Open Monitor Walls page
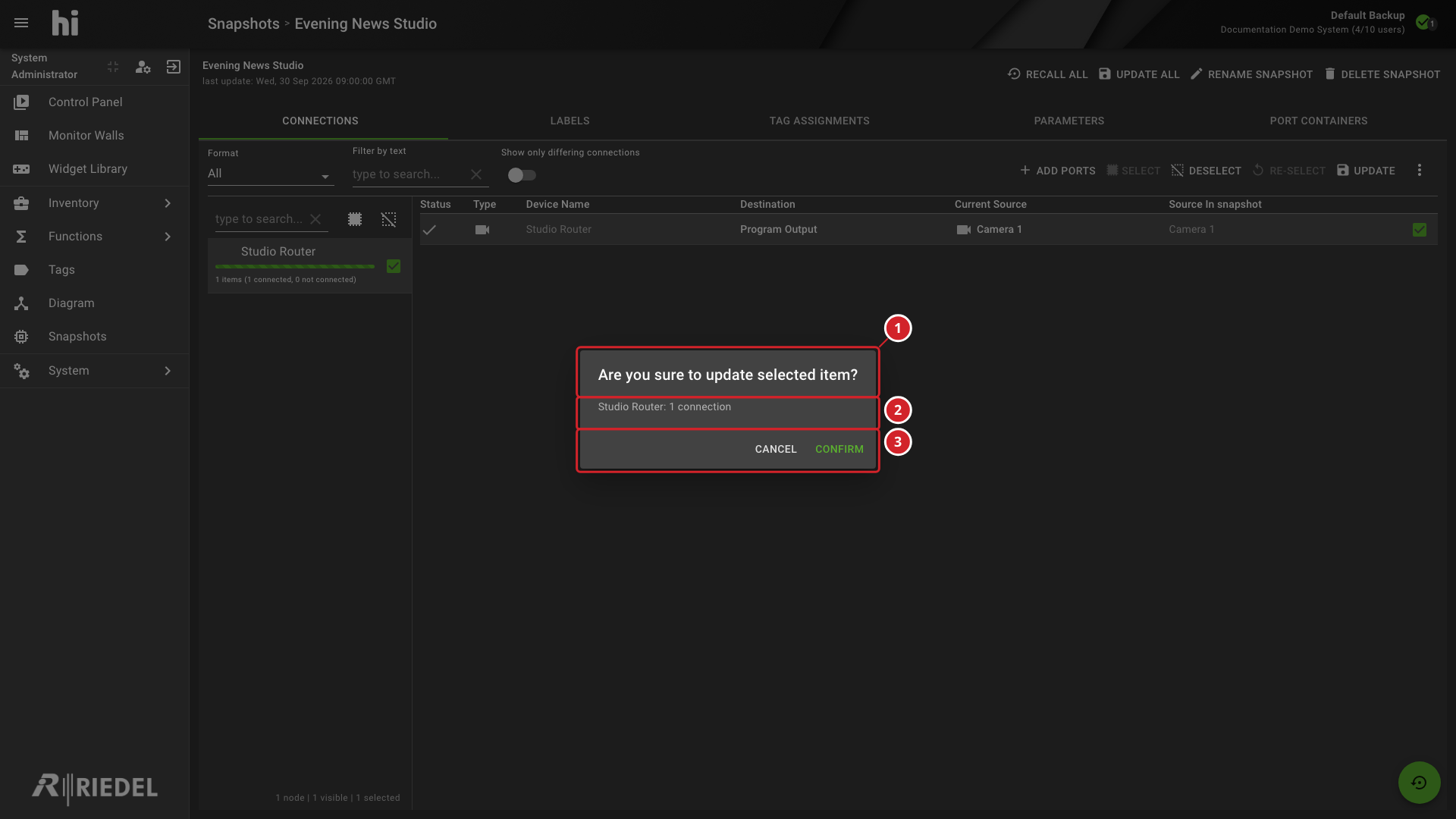 tap(95, 135)
